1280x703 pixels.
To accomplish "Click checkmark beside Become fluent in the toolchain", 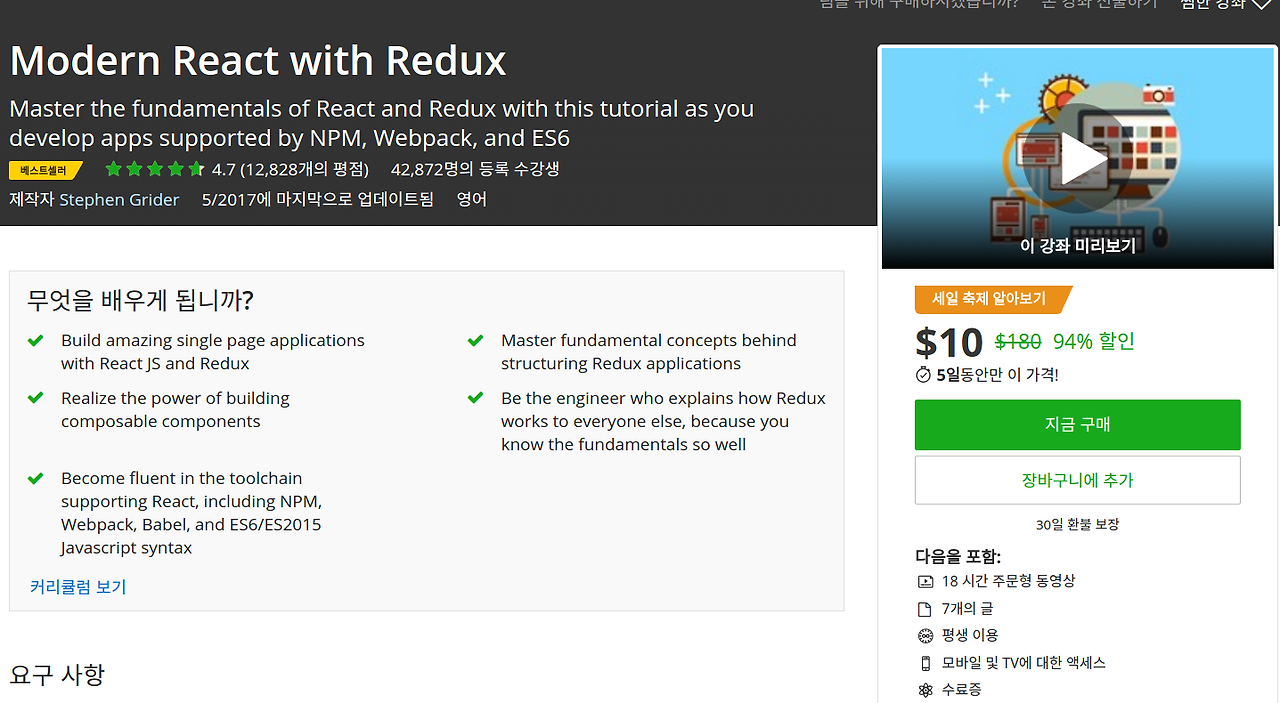I will coord(36,478).
